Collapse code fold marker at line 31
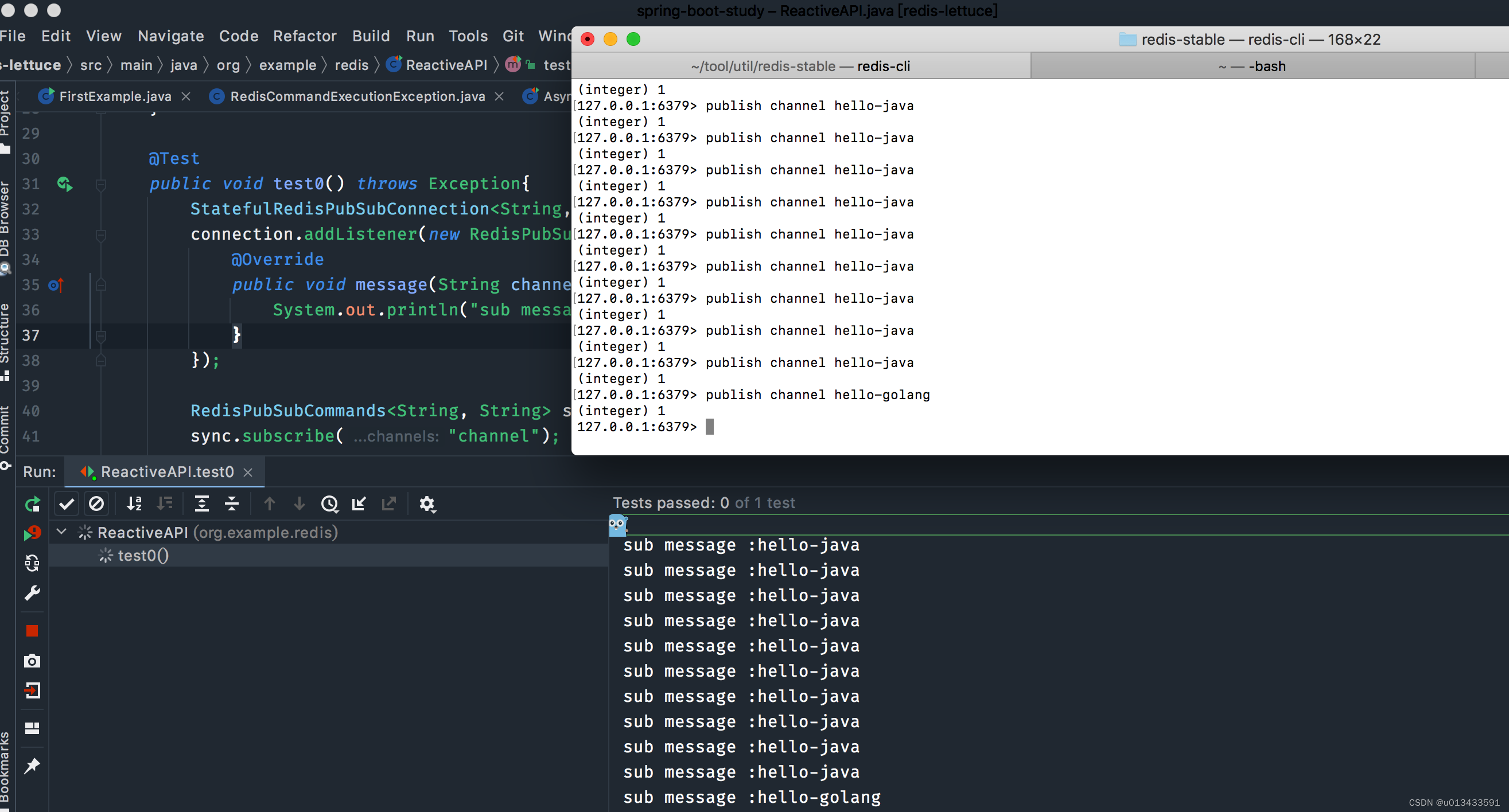The image size is (1509, 812). click(x=101, y=185)
